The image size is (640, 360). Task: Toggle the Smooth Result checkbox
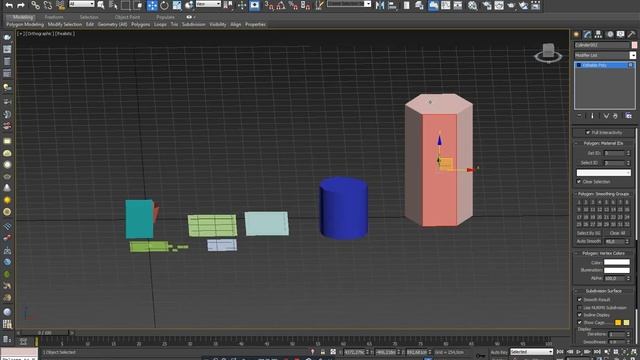580,300
